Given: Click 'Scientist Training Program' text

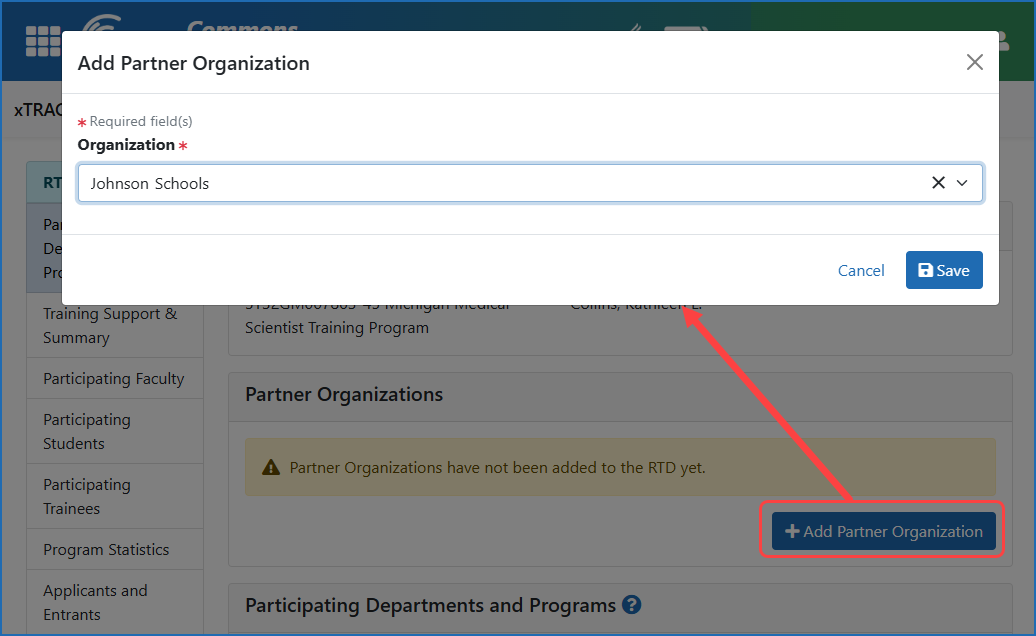Looking at the screenshot, I should tap(337, 328).
